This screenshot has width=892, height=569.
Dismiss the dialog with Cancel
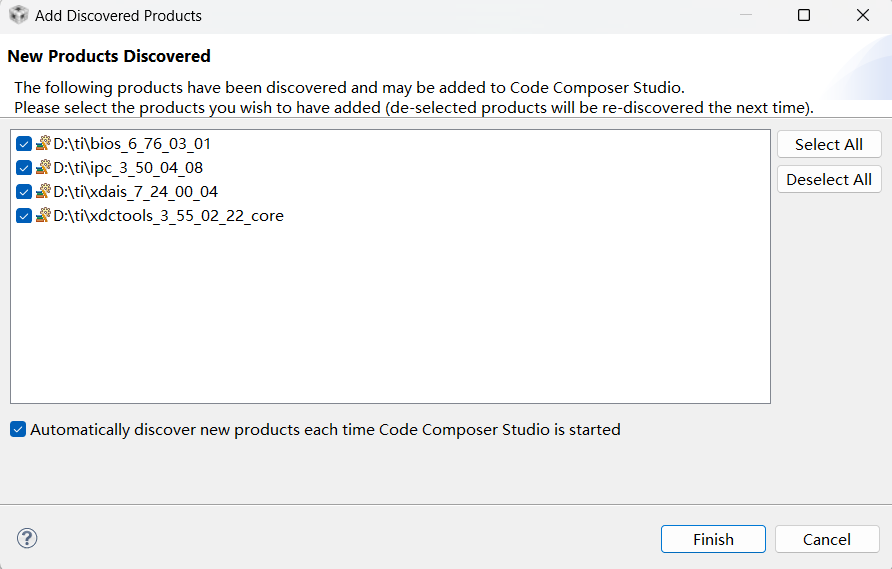[827, 539]
